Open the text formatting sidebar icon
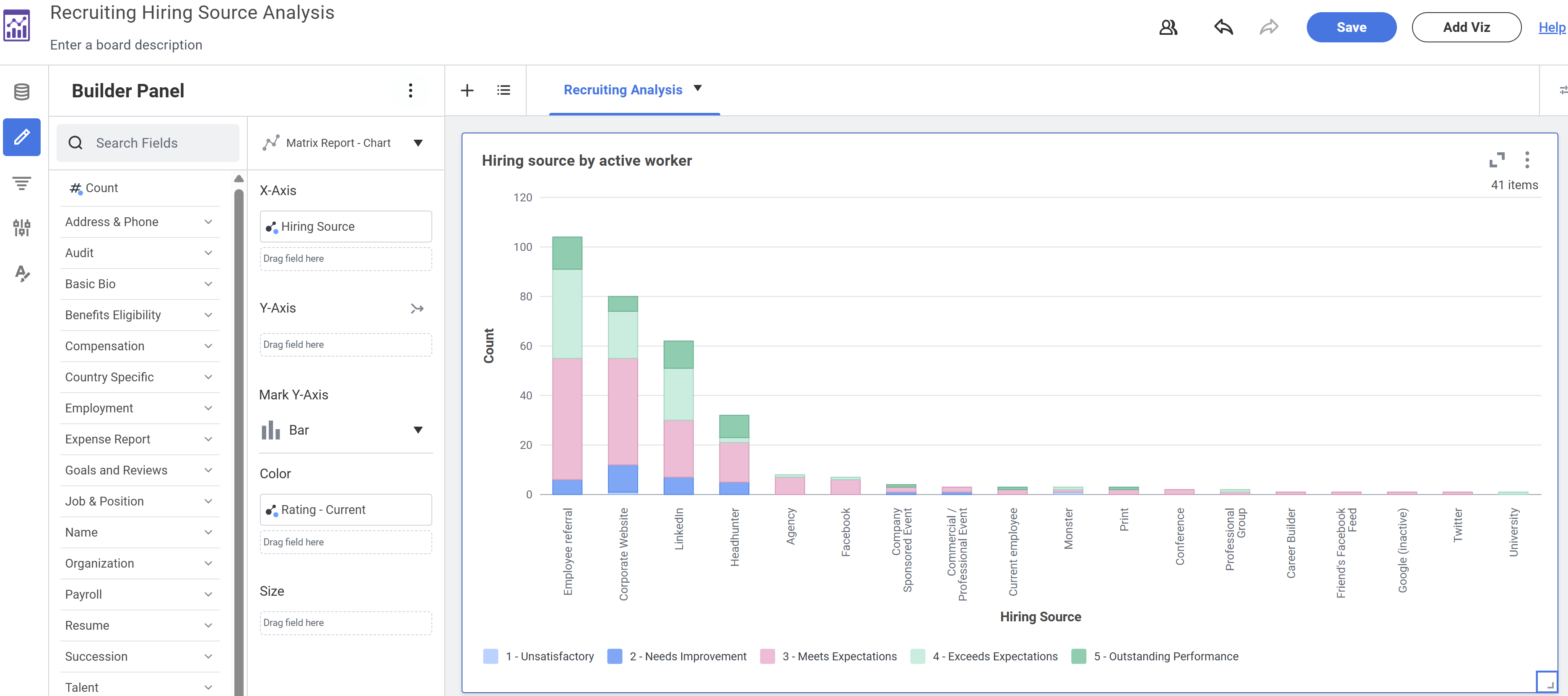Viewport: 1568px width, 696px height. click(x=22, y=274)
